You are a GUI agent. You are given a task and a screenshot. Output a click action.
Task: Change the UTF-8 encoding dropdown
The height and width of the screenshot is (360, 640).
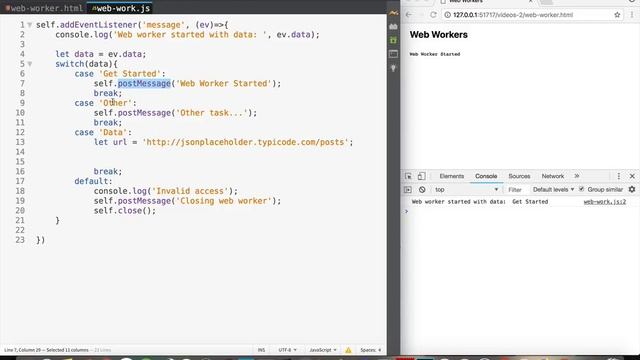[287, 350]
